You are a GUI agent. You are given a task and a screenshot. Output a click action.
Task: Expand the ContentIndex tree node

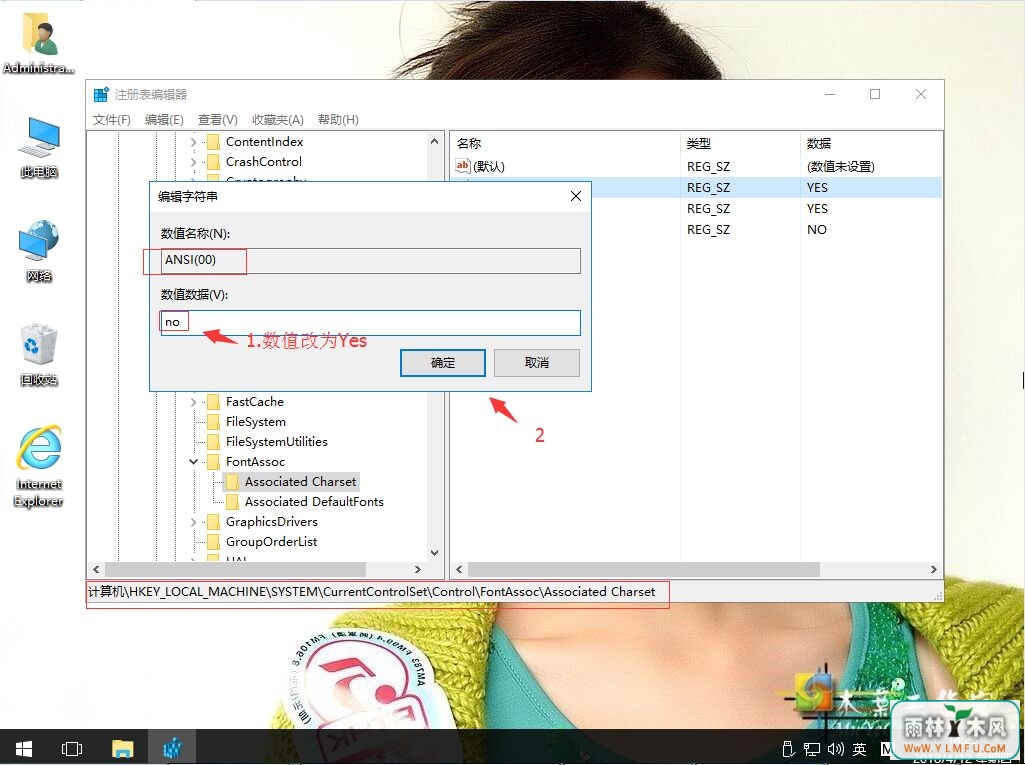193,142
